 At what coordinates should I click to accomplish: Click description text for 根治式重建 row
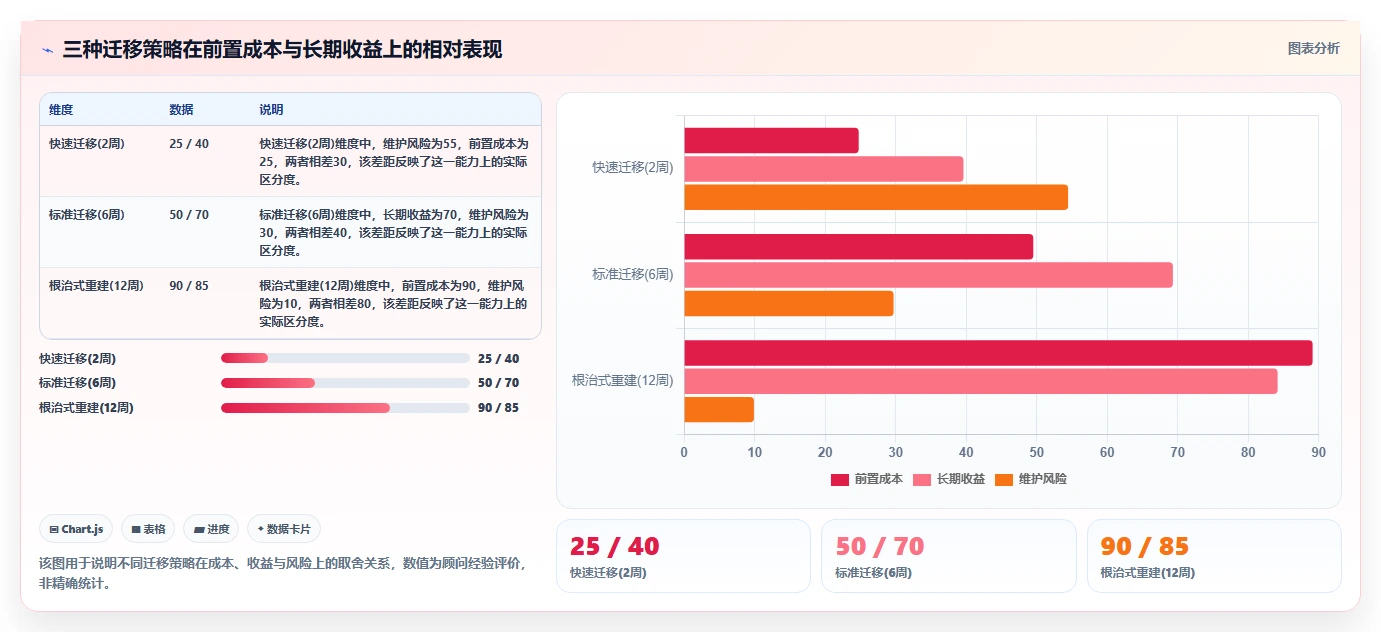(x=394, y=304)
